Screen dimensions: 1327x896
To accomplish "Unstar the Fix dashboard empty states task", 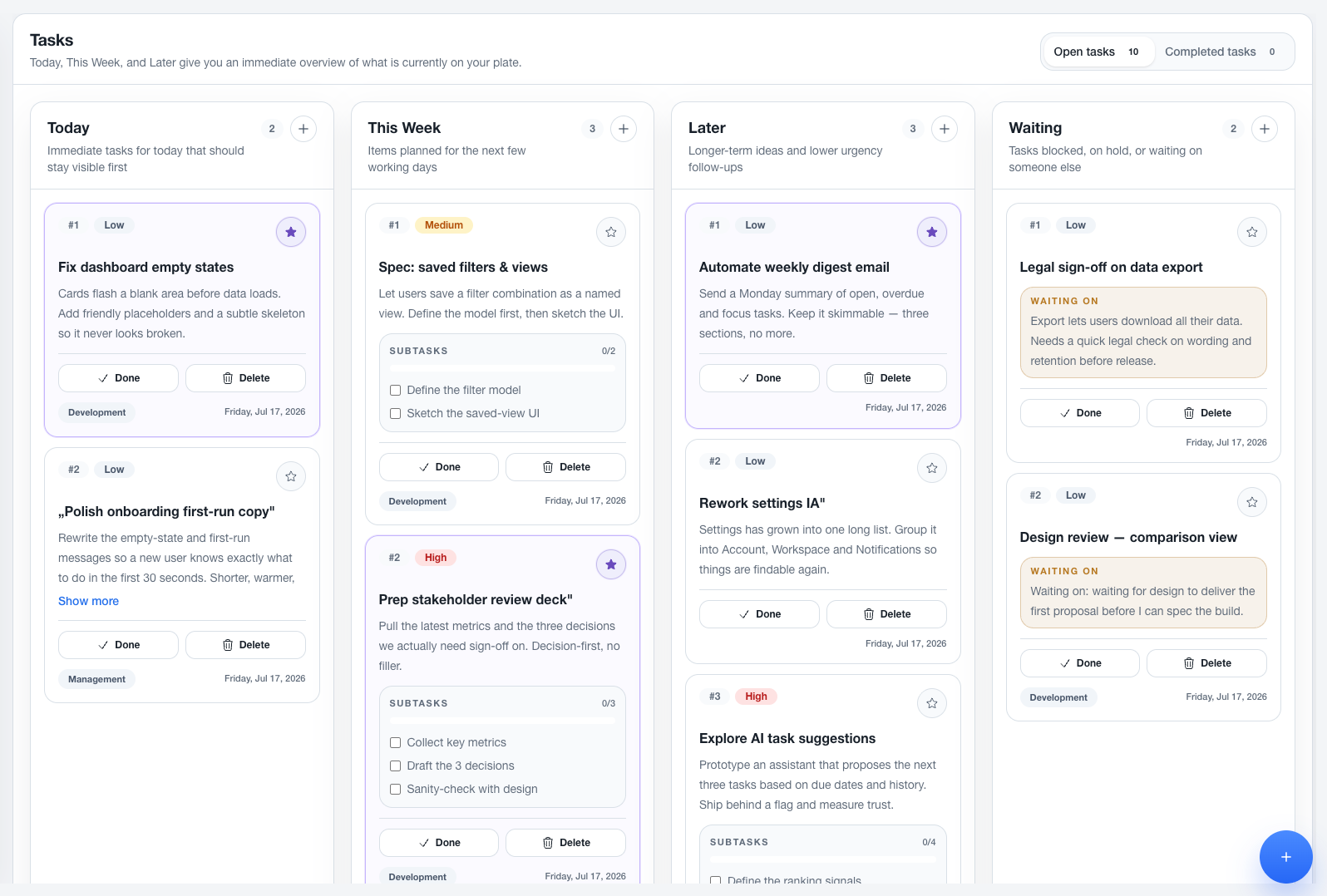I will point(291,232).
